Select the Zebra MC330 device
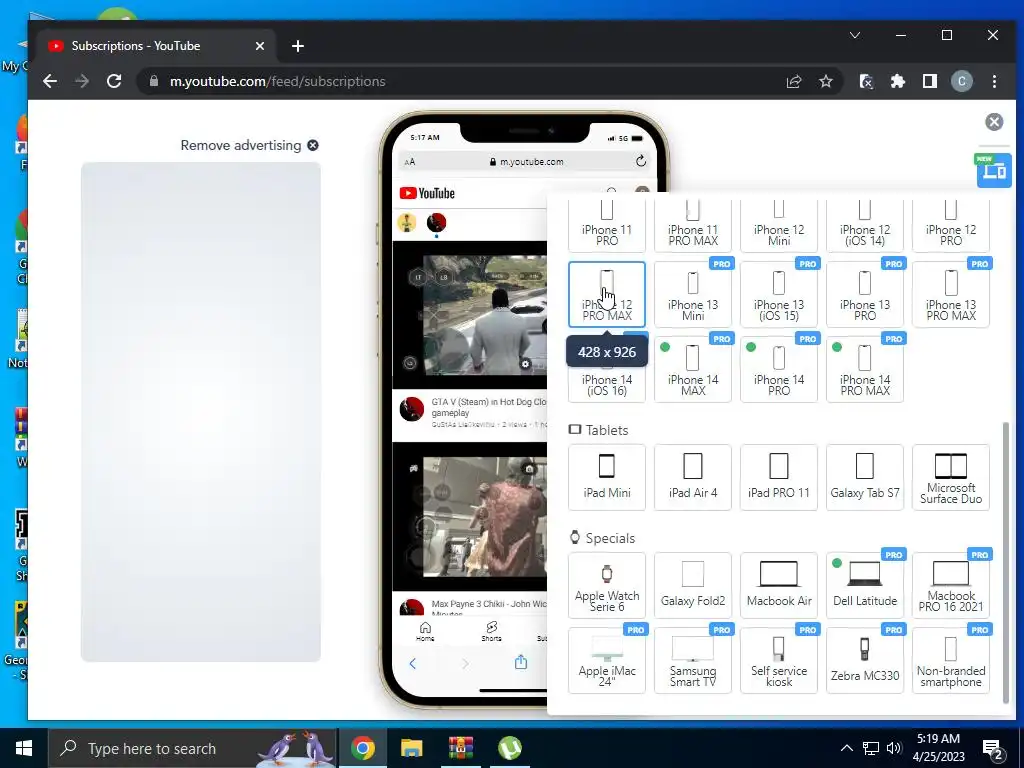The height and width of the screenshot is (768, 1024). 865,660
